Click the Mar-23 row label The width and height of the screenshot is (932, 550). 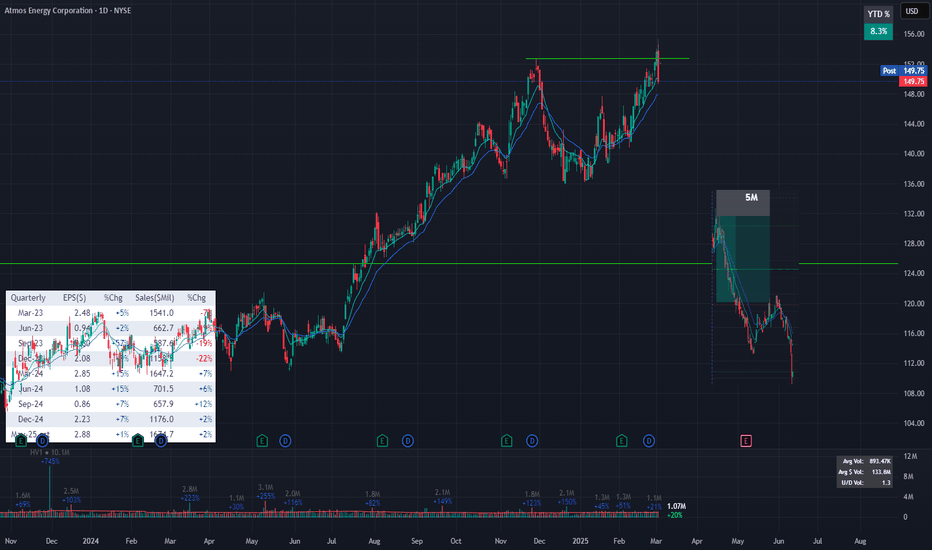tap(30, 313)
